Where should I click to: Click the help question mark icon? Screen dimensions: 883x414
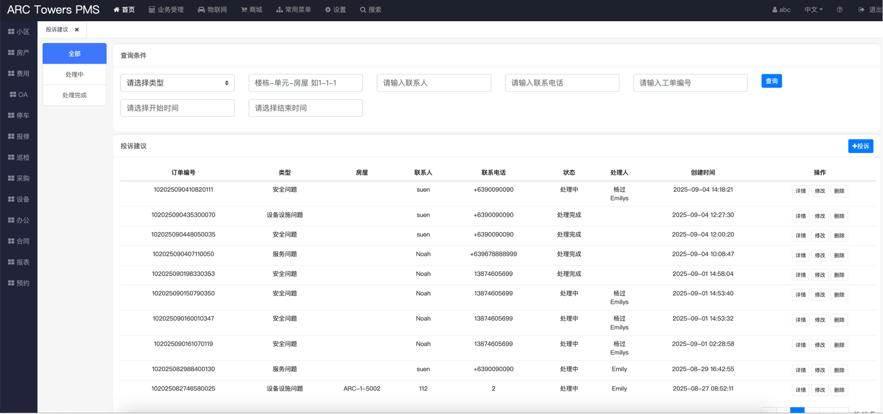839,10
